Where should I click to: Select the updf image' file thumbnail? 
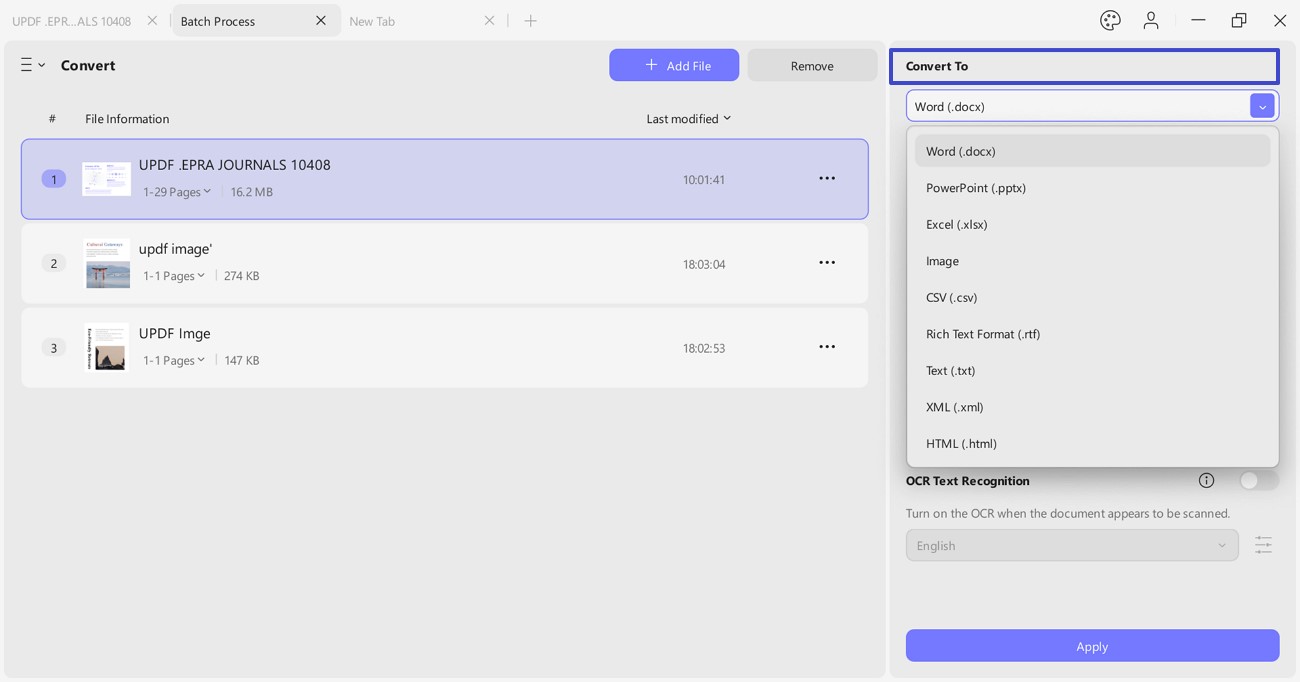pos(107,263)
